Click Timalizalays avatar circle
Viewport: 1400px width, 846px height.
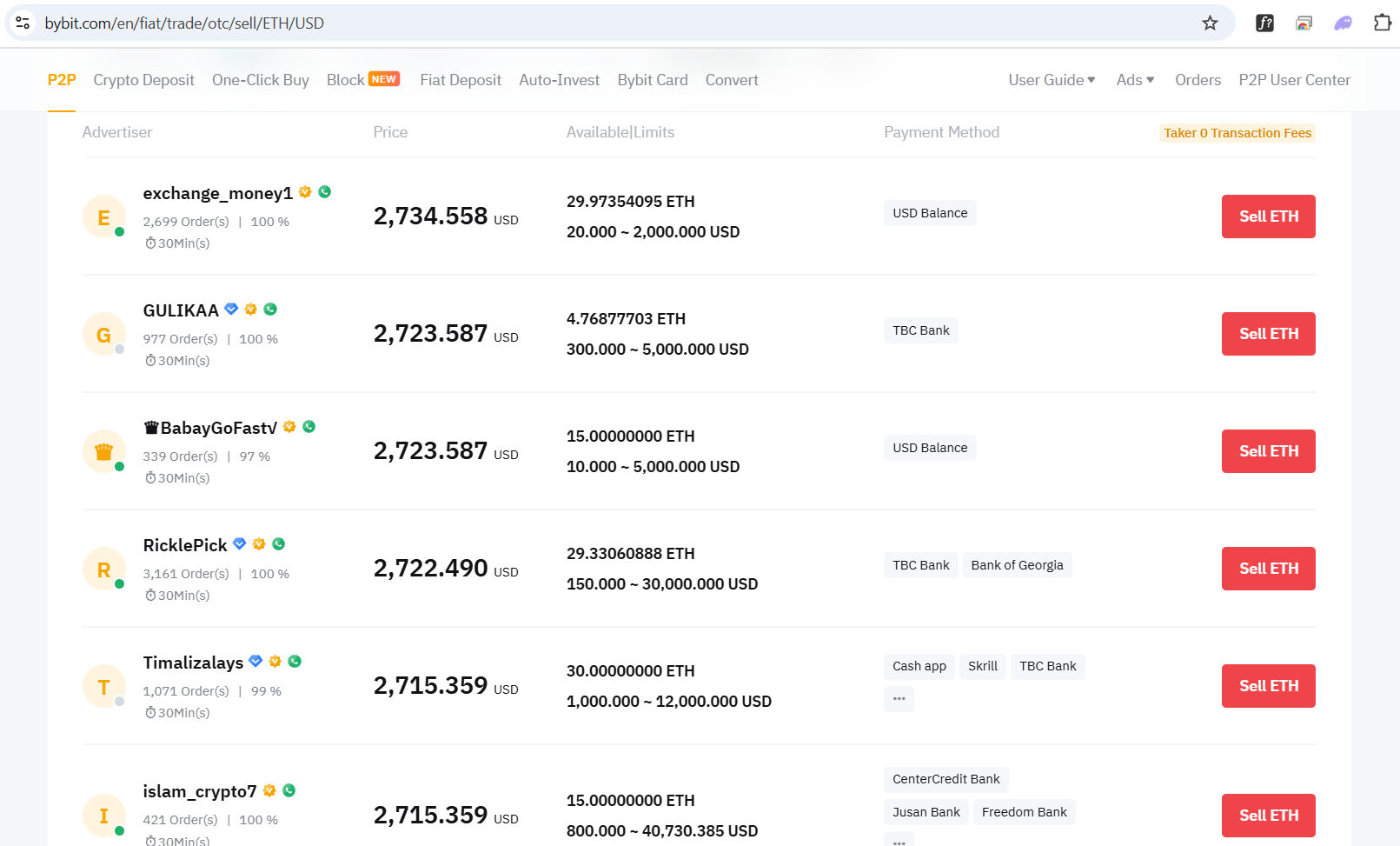coord(104,686)
